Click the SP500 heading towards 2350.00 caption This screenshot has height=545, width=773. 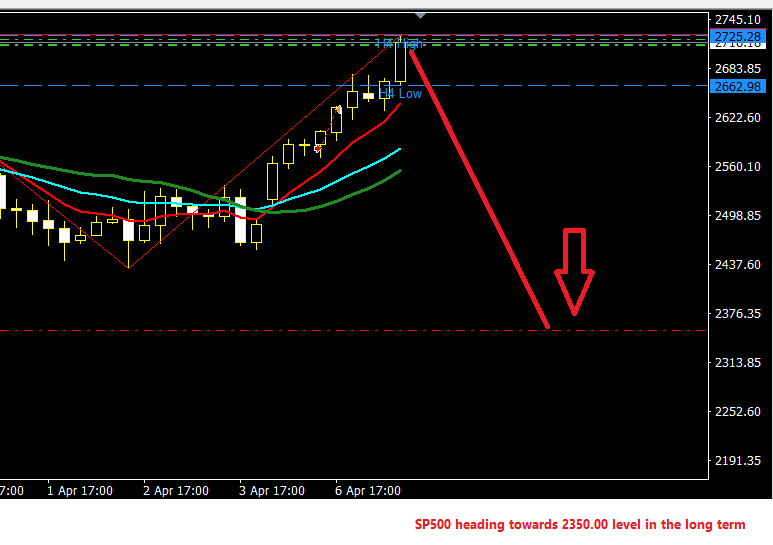click(x=580, y=525)
